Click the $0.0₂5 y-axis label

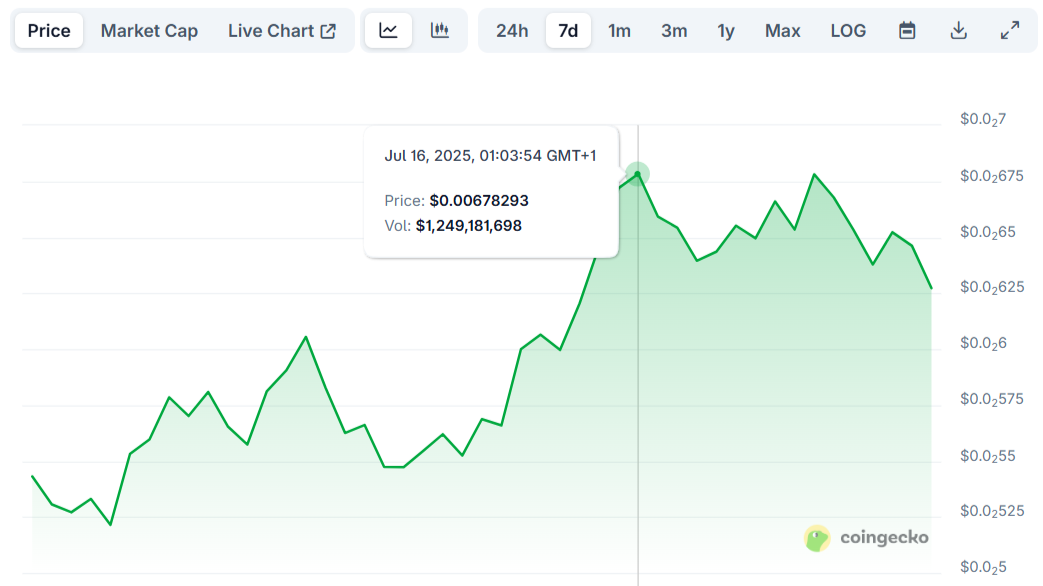[x=983, y=567]
